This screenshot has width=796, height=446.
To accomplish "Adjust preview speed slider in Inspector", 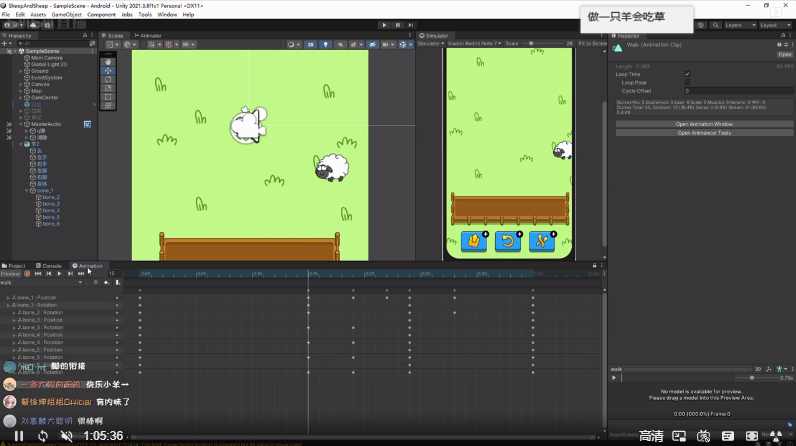I will [x=752, y=378].
